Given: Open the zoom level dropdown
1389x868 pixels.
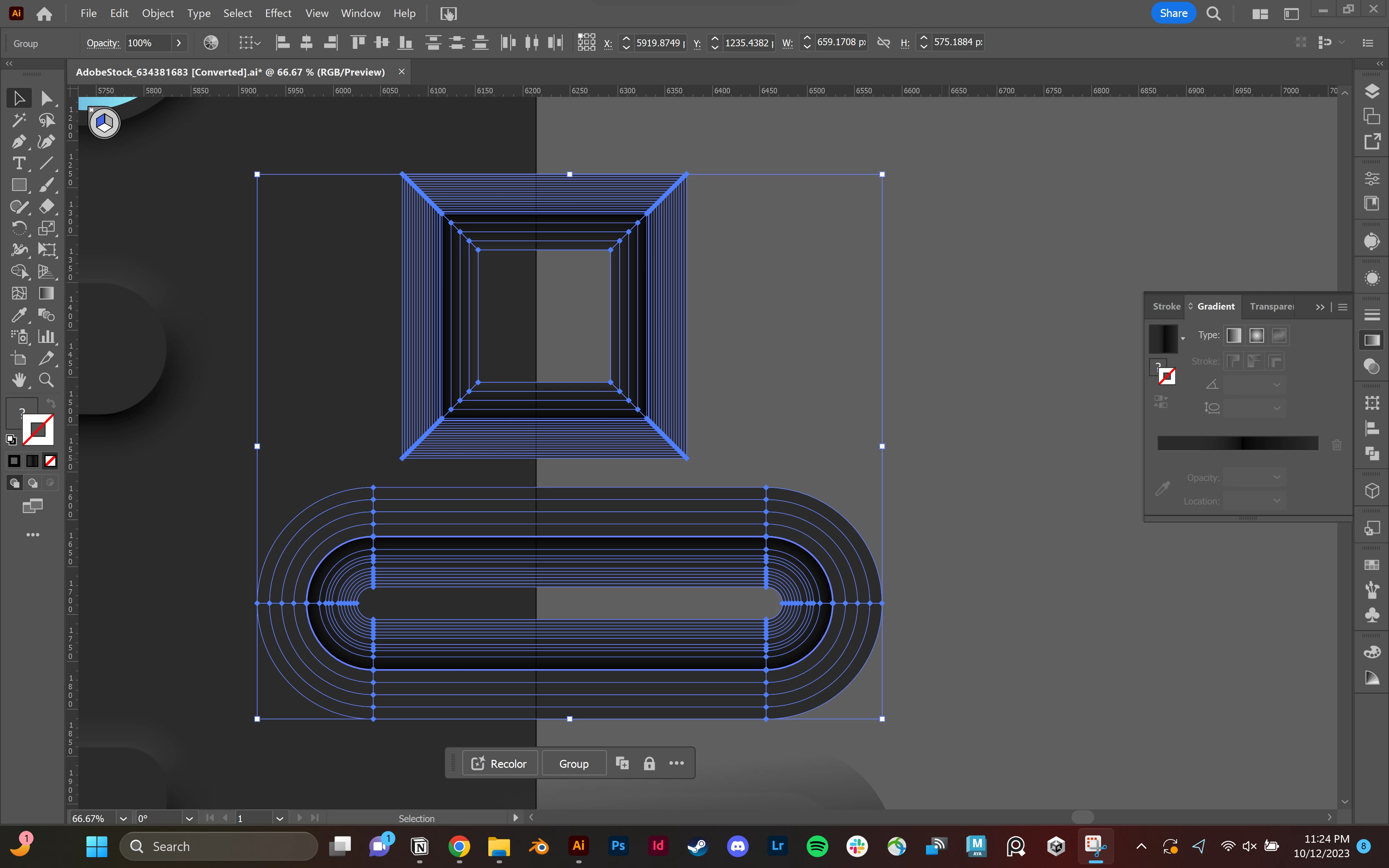Looking at the screenshot, I should pyautogui.click(x=123, y=818).
